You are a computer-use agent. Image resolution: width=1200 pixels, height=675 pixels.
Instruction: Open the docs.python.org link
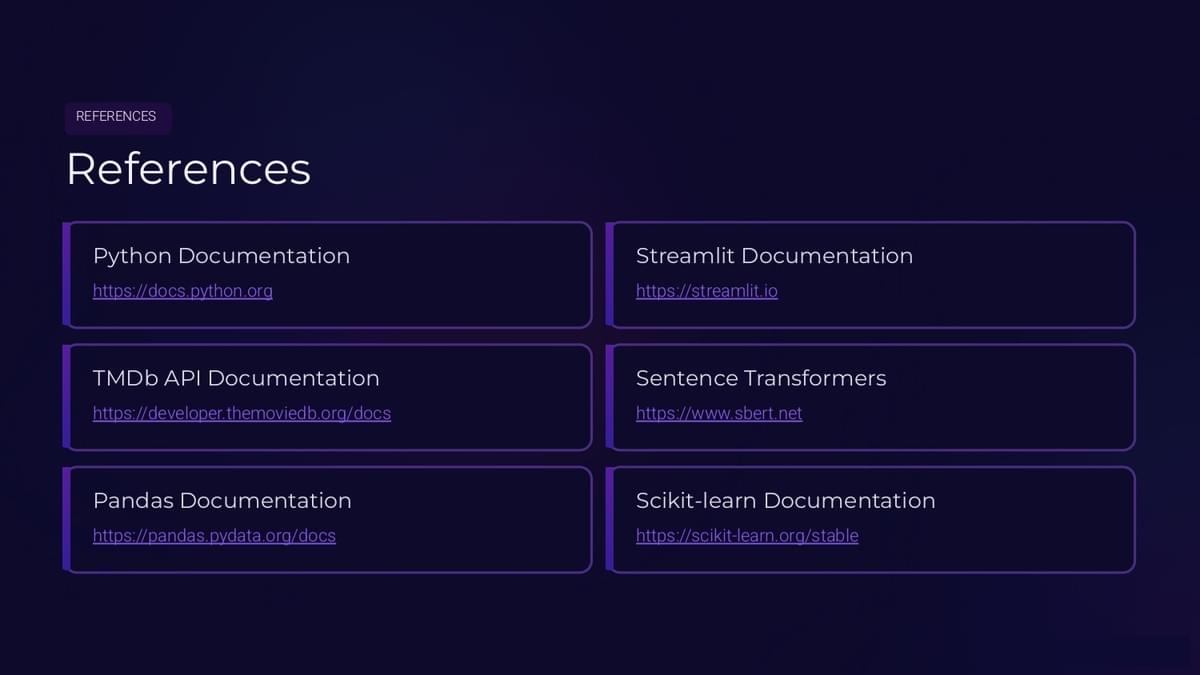(183, 291)
